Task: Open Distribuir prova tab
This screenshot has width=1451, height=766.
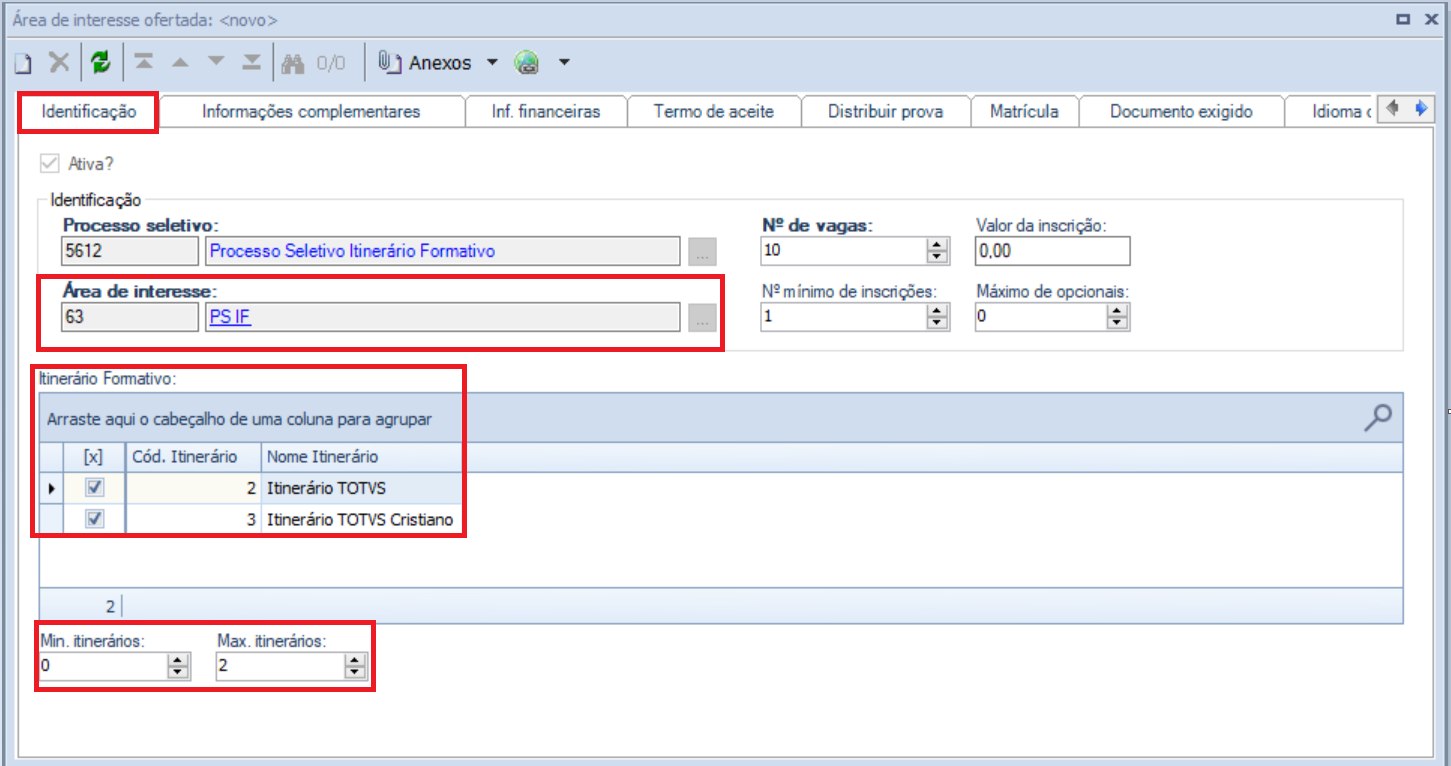Action: (885, 111)
